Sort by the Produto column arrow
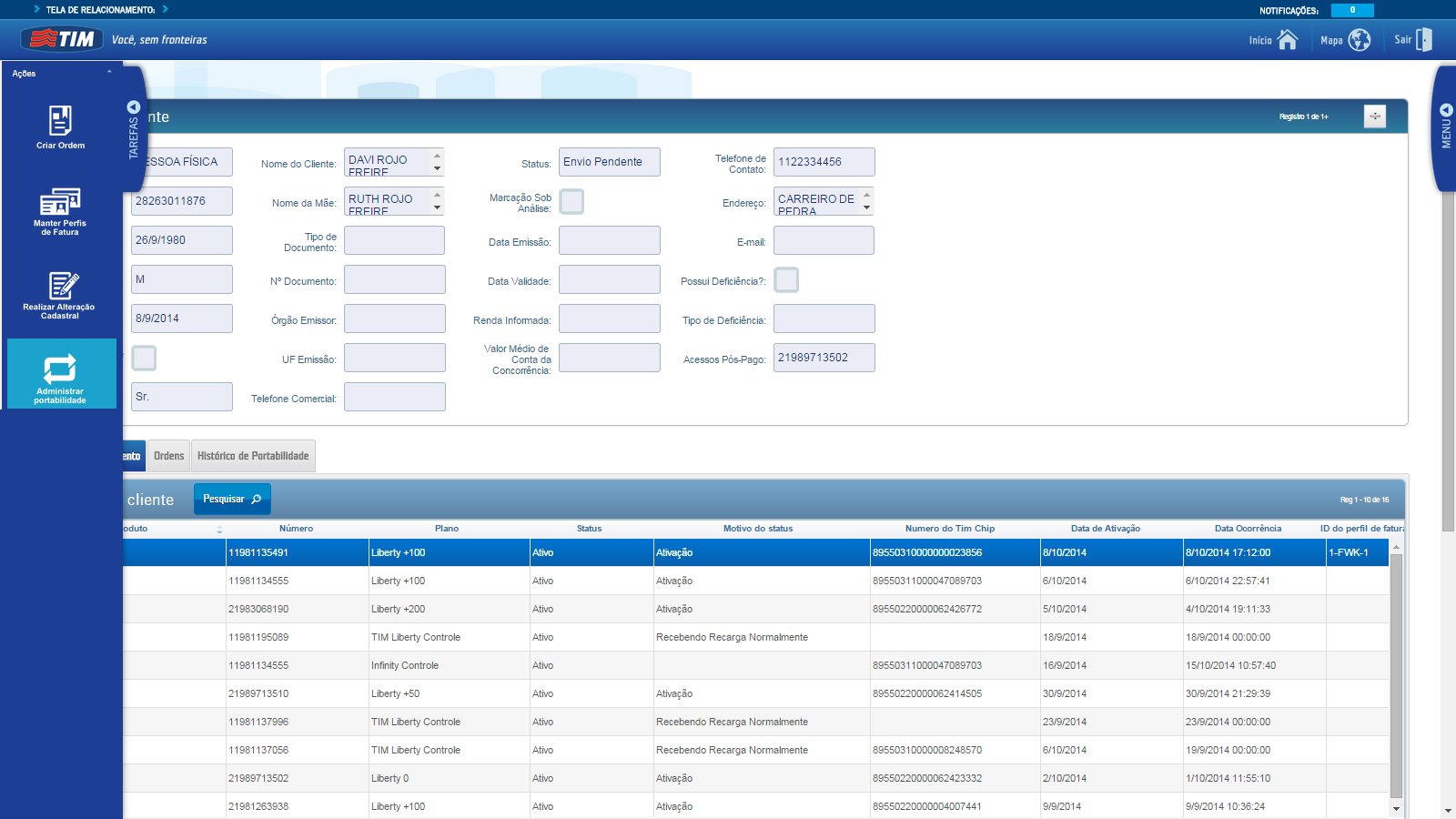This screenshot has height=819, width=1456. pyautogui.click(x=219, y=529)
